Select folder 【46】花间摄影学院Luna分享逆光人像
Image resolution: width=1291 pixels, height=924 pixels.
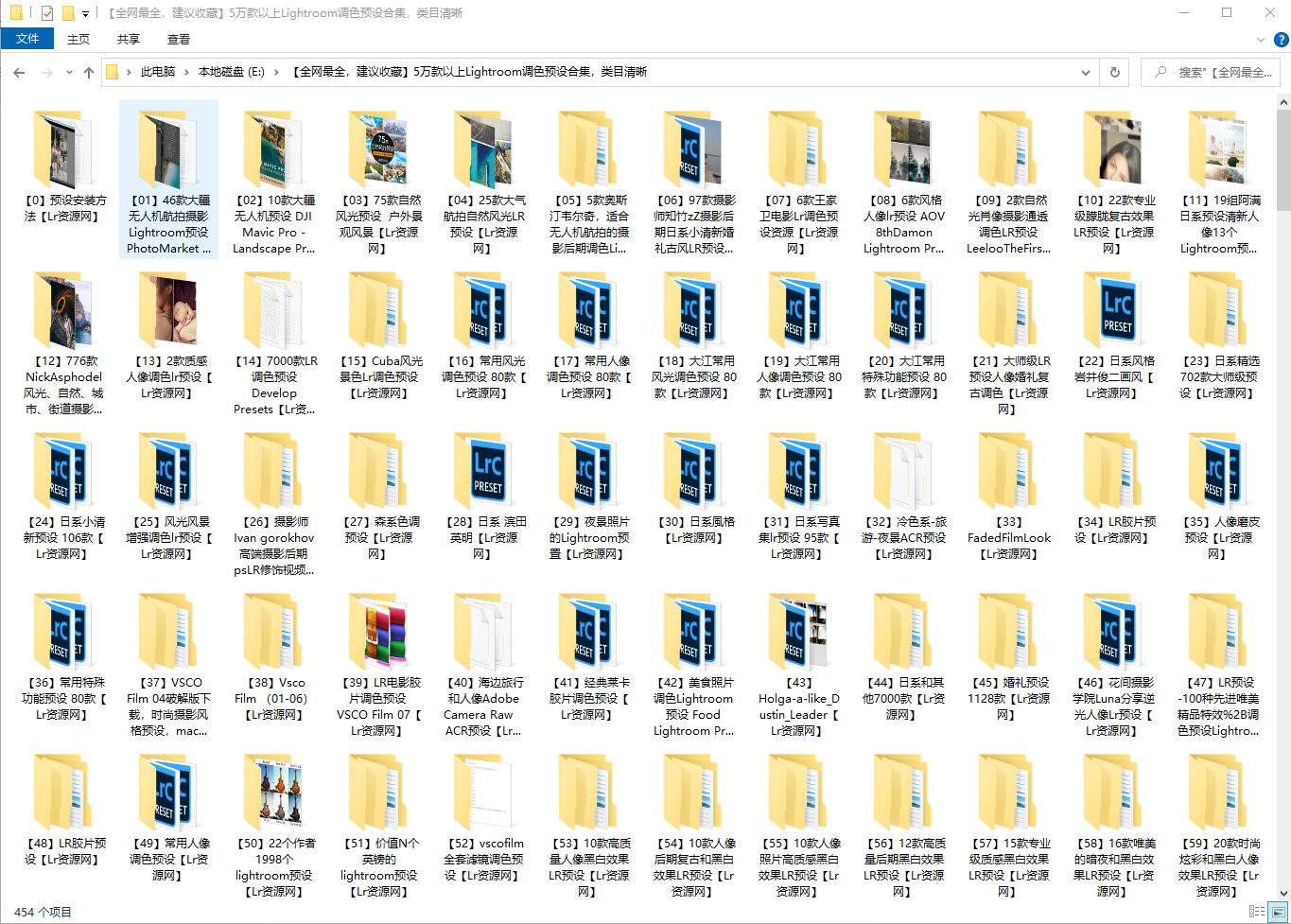click(1114, 662)
